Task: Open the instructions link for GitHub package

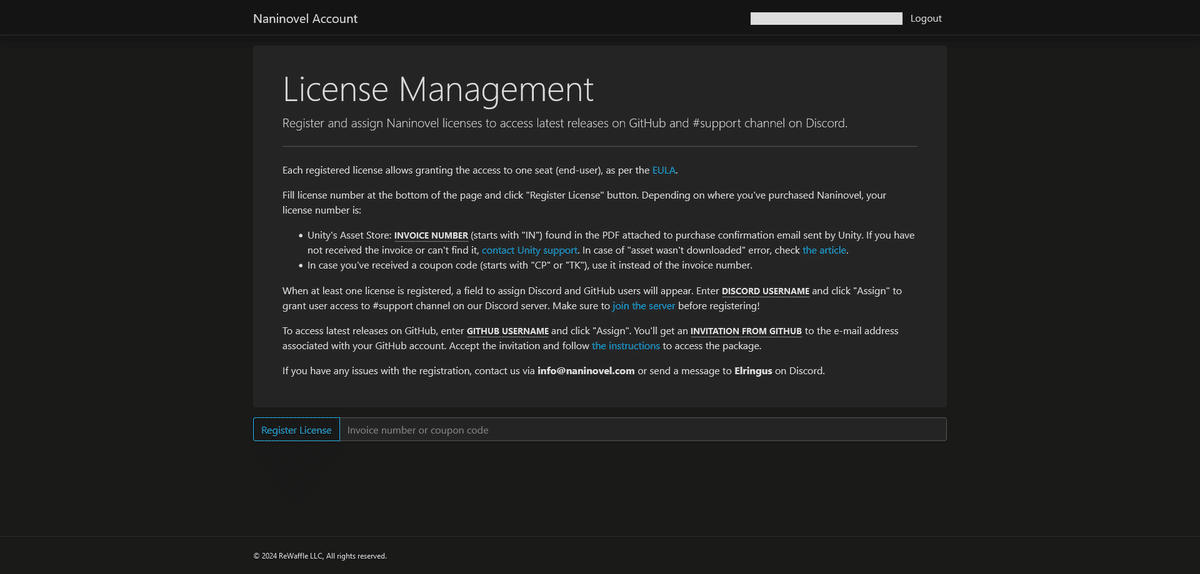Action: click(626, 346)
